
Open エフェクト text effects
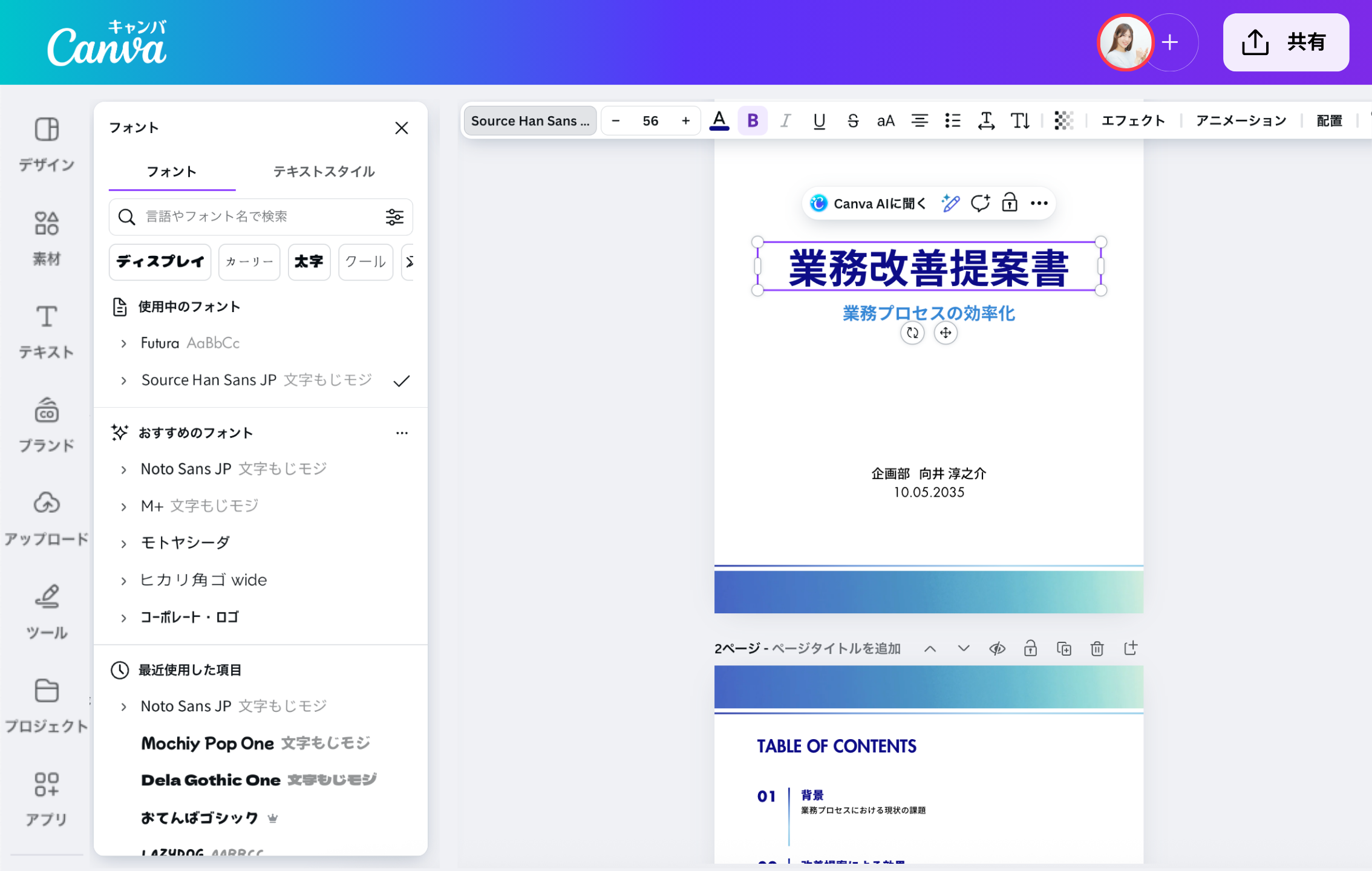coord(1133,121)
